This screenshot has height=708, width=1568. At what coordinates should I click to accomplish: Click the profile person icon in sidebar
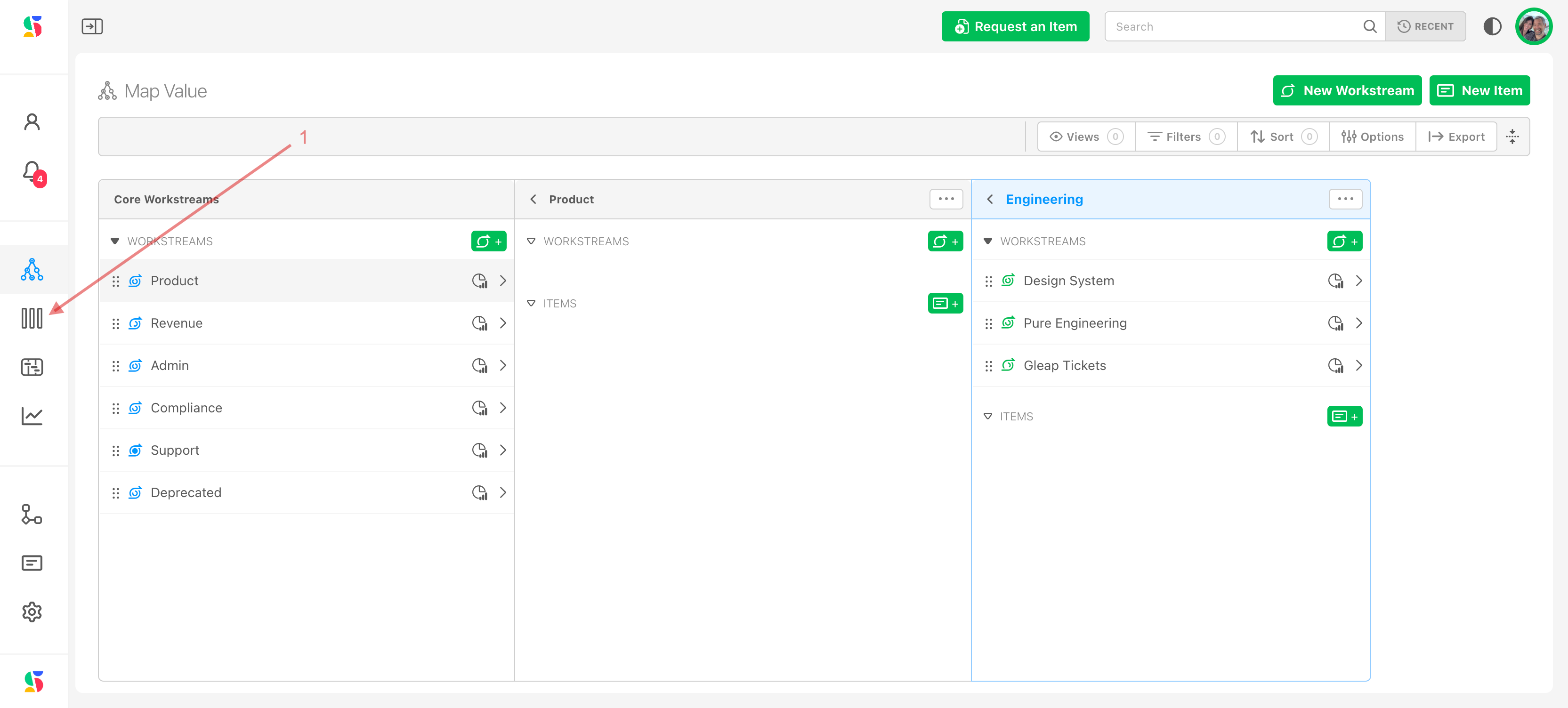pos(32,122)
